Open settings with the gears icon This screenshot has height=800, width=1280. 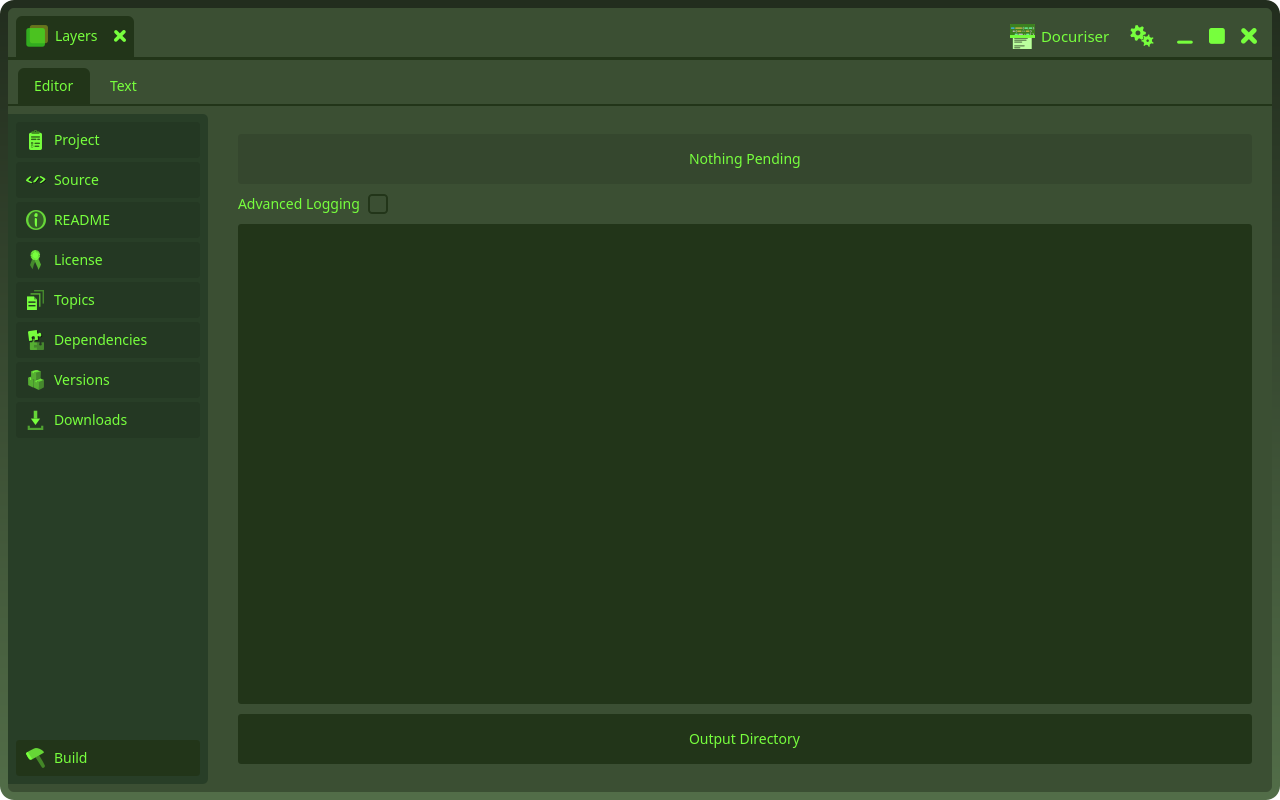pyautogui.click(x=1142, y=36)
